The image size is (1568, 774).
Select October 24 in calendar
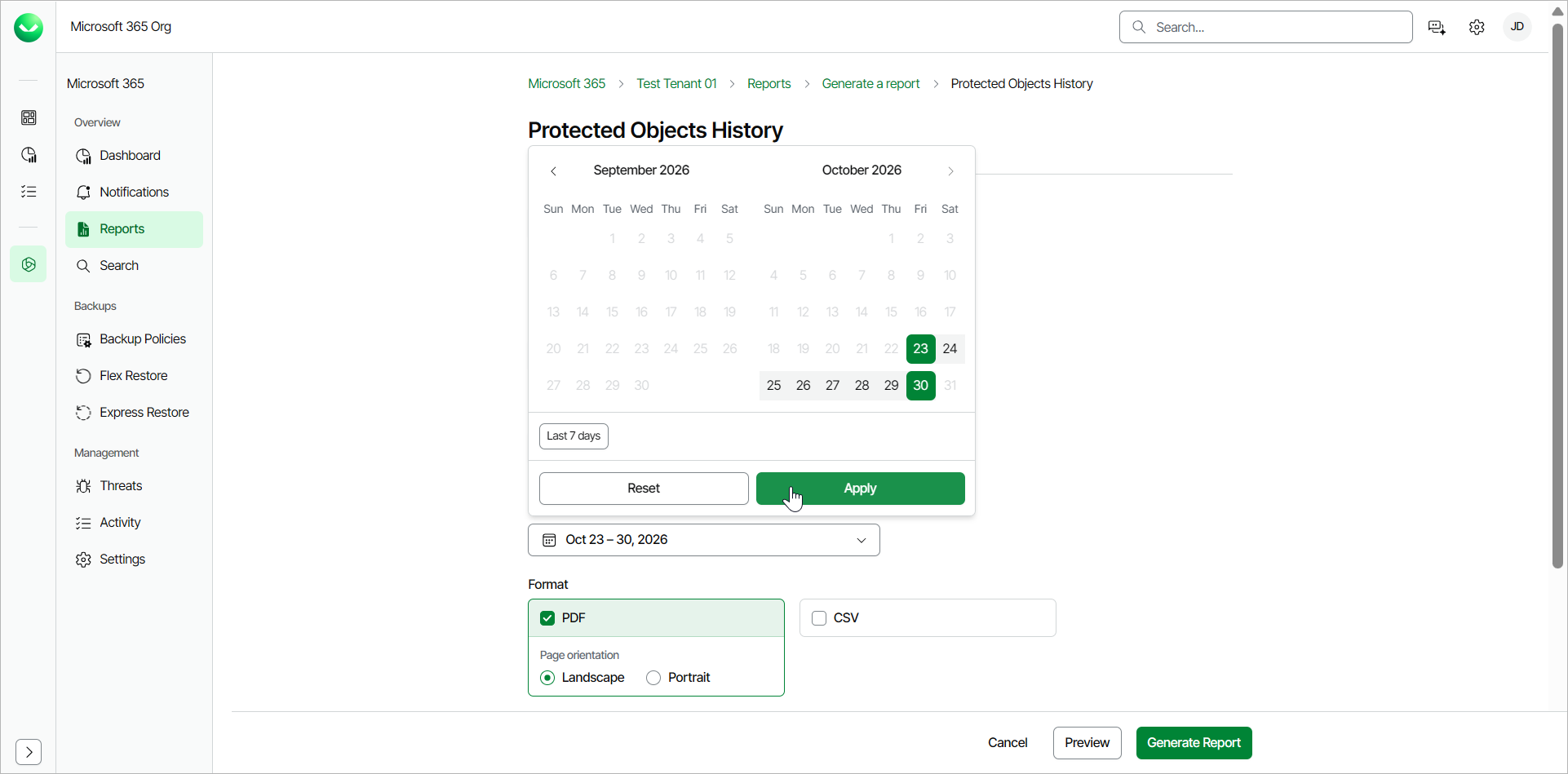click(x=950, y=349)
